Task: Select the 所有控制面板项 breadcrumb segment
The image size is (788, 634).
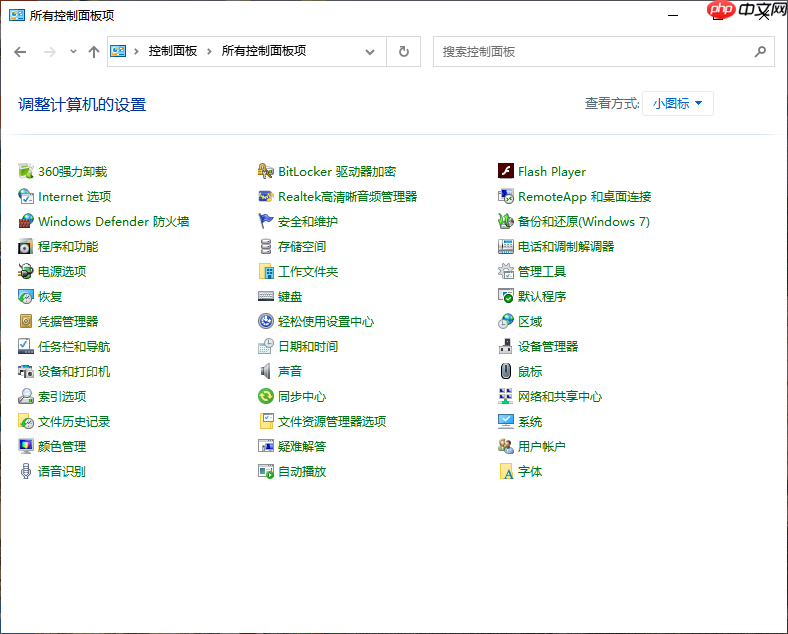Action: pyautogui.click(x=264, y=51)
